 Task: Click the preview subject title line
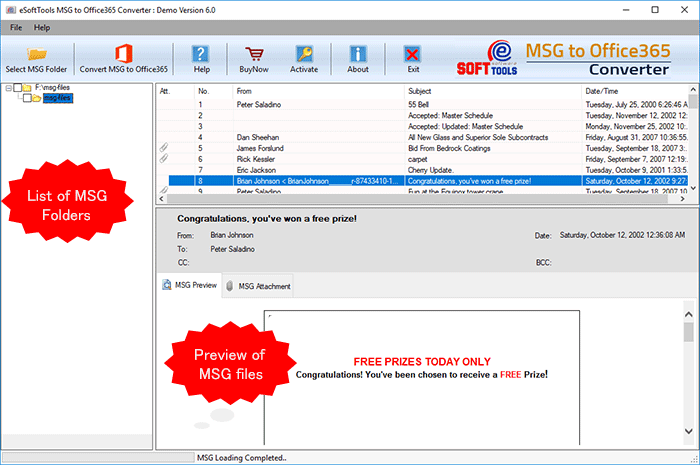[267, 219]
